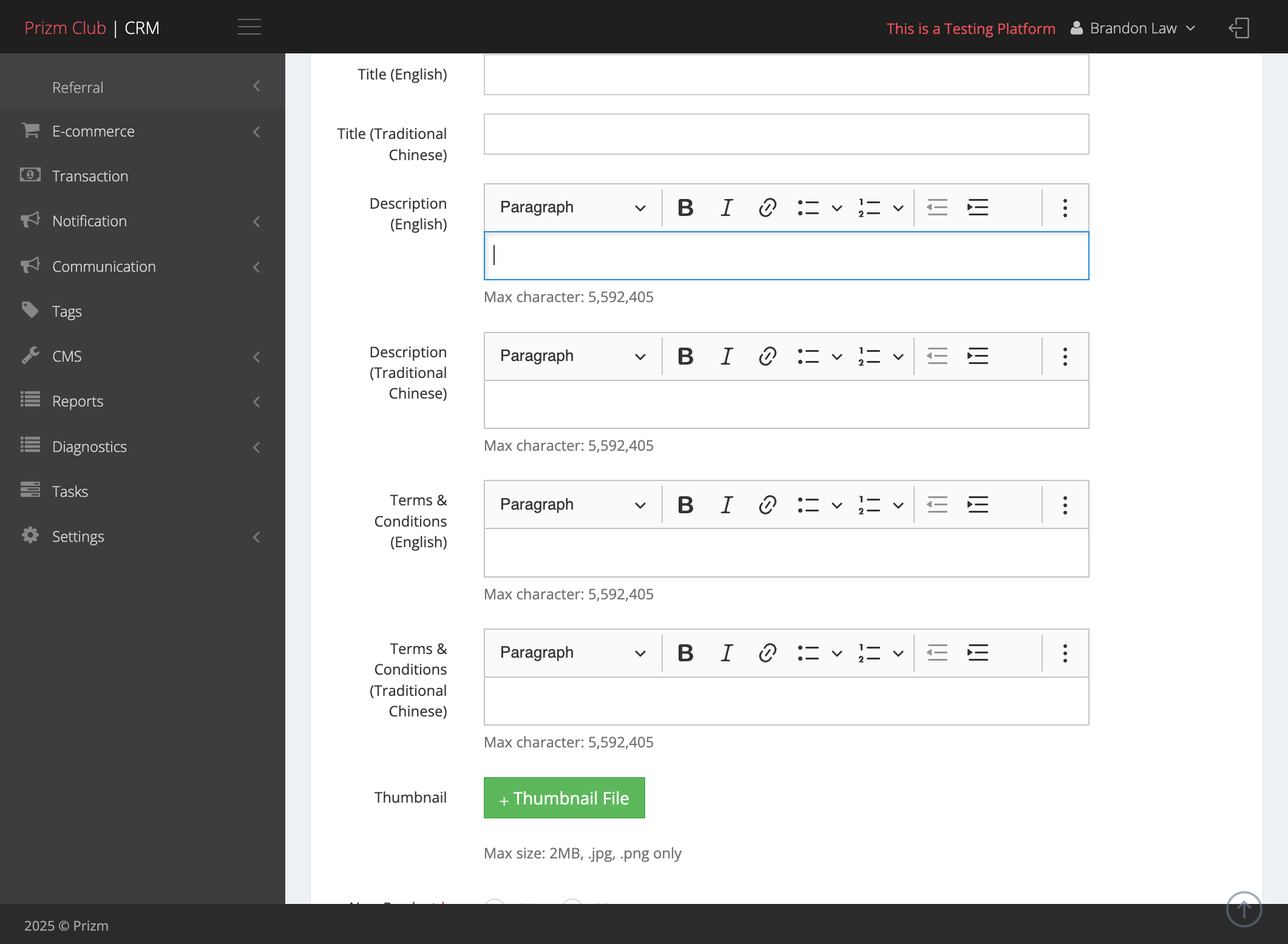1288x944 pixels.
Task: Show more items in Terms & Conditions (Traditional Chinese) toolbar
Action: pos(1065,653)
